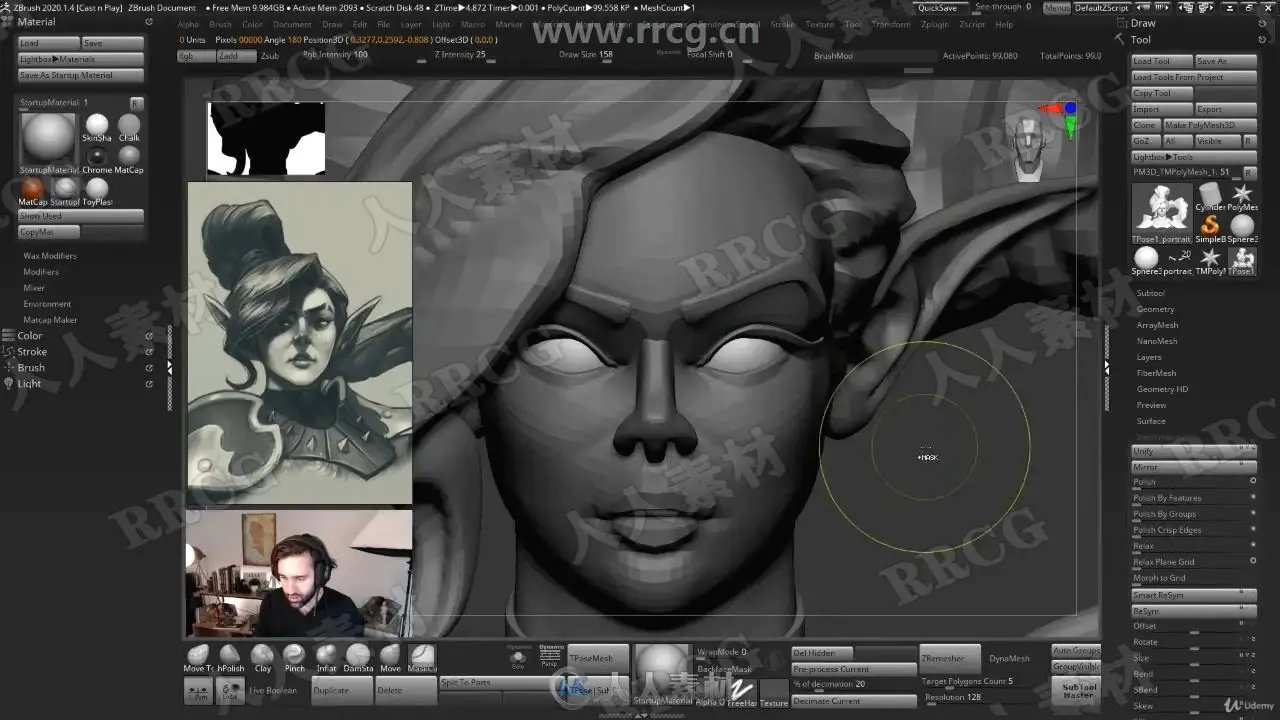
Task: Expand the ArrayMesh section
Action: 1157,325
